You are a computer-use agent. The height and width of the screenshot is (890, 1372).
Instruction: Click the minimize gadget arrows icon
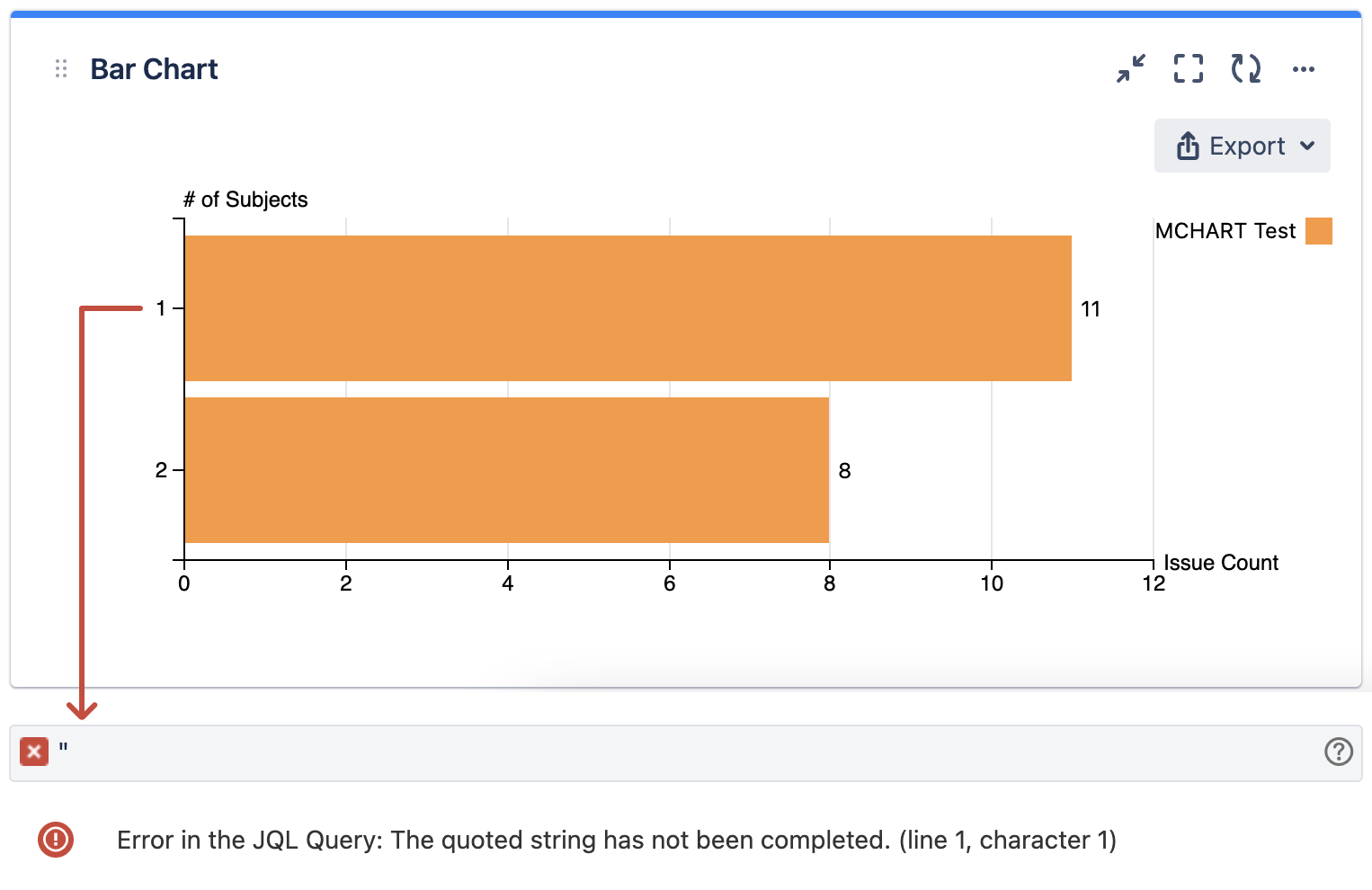(1131, 68)
